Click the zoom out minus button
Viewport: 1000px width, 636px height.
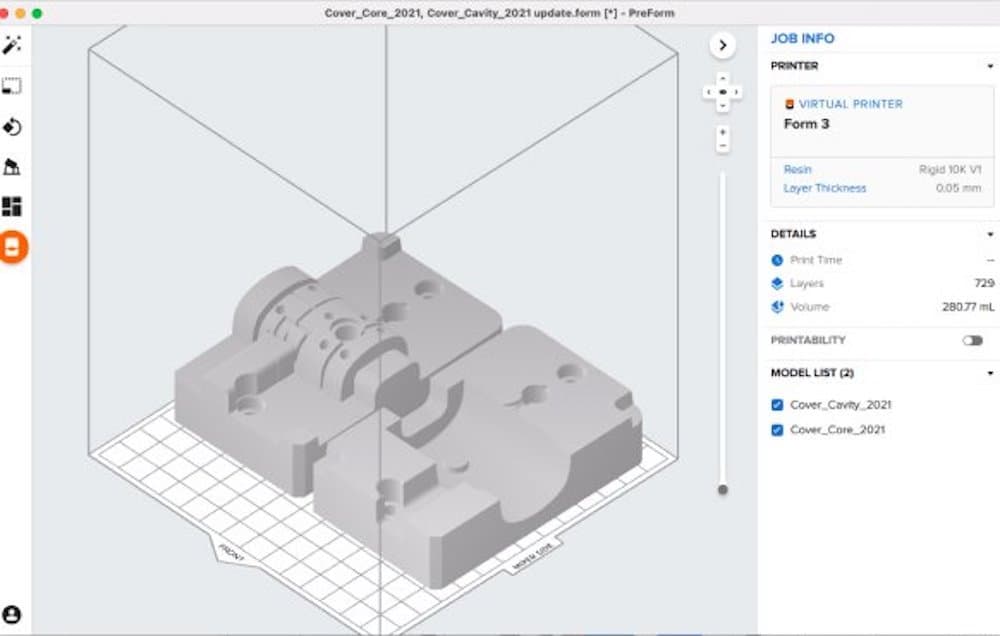coord(722,146)
